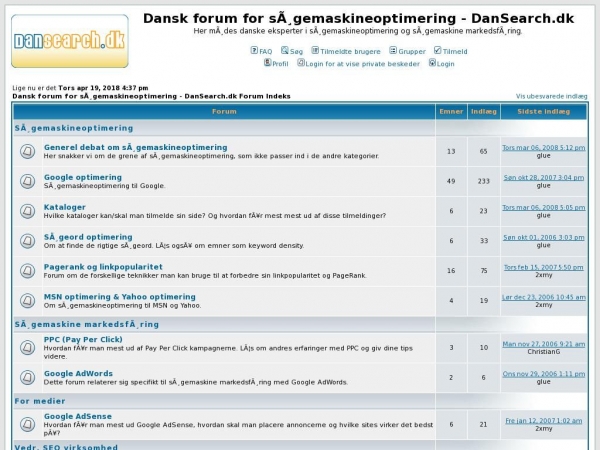Screen dimensions: 600x450
Task: Click the page title Dansk forum heading
Action: tap(359, 18)
